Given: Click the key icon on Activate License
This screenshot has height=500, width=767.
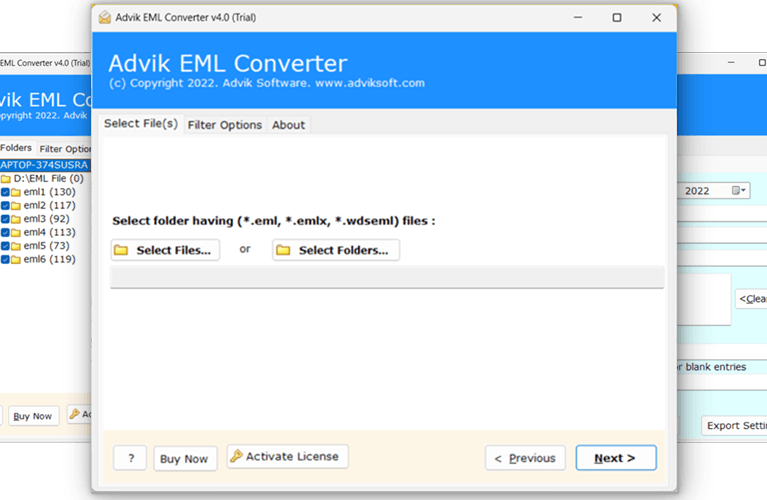Looking at the screenshot, I should [x=236, y=457].
